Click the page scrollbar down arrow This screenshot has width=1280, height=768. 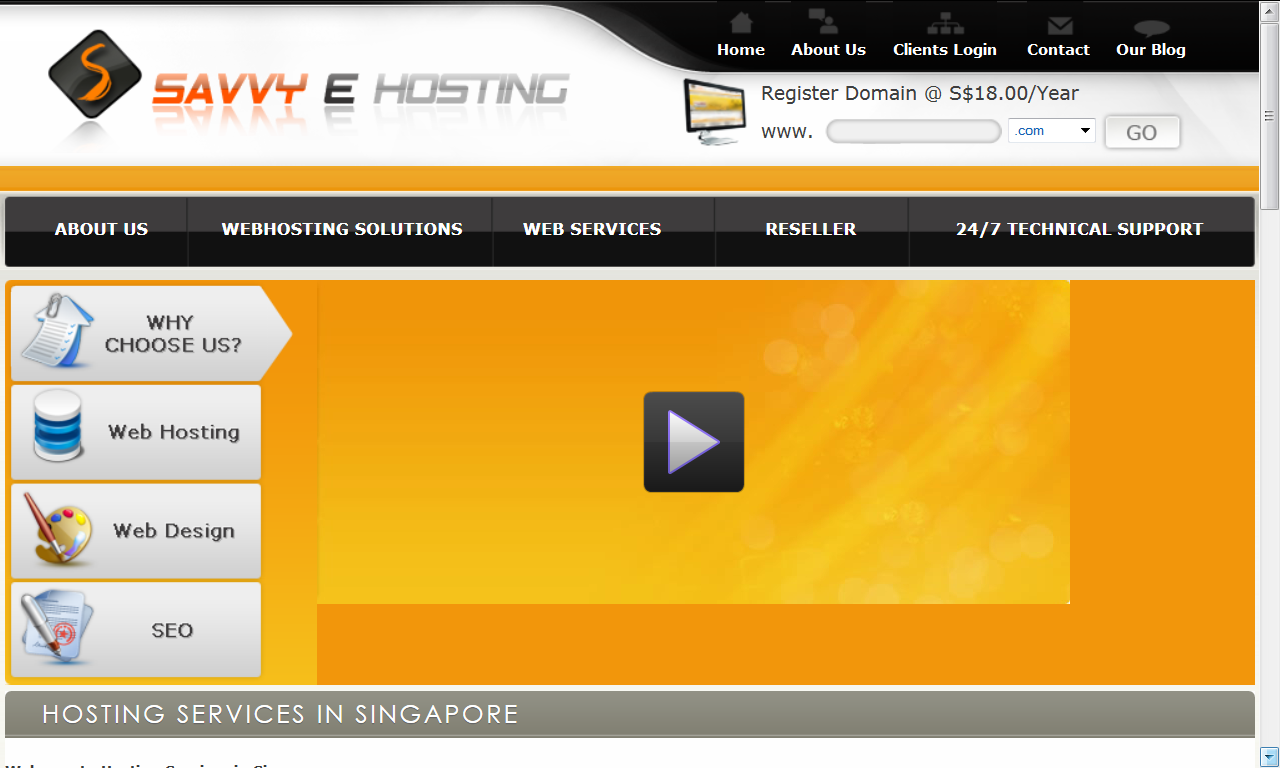click(x=1270, y=757)
